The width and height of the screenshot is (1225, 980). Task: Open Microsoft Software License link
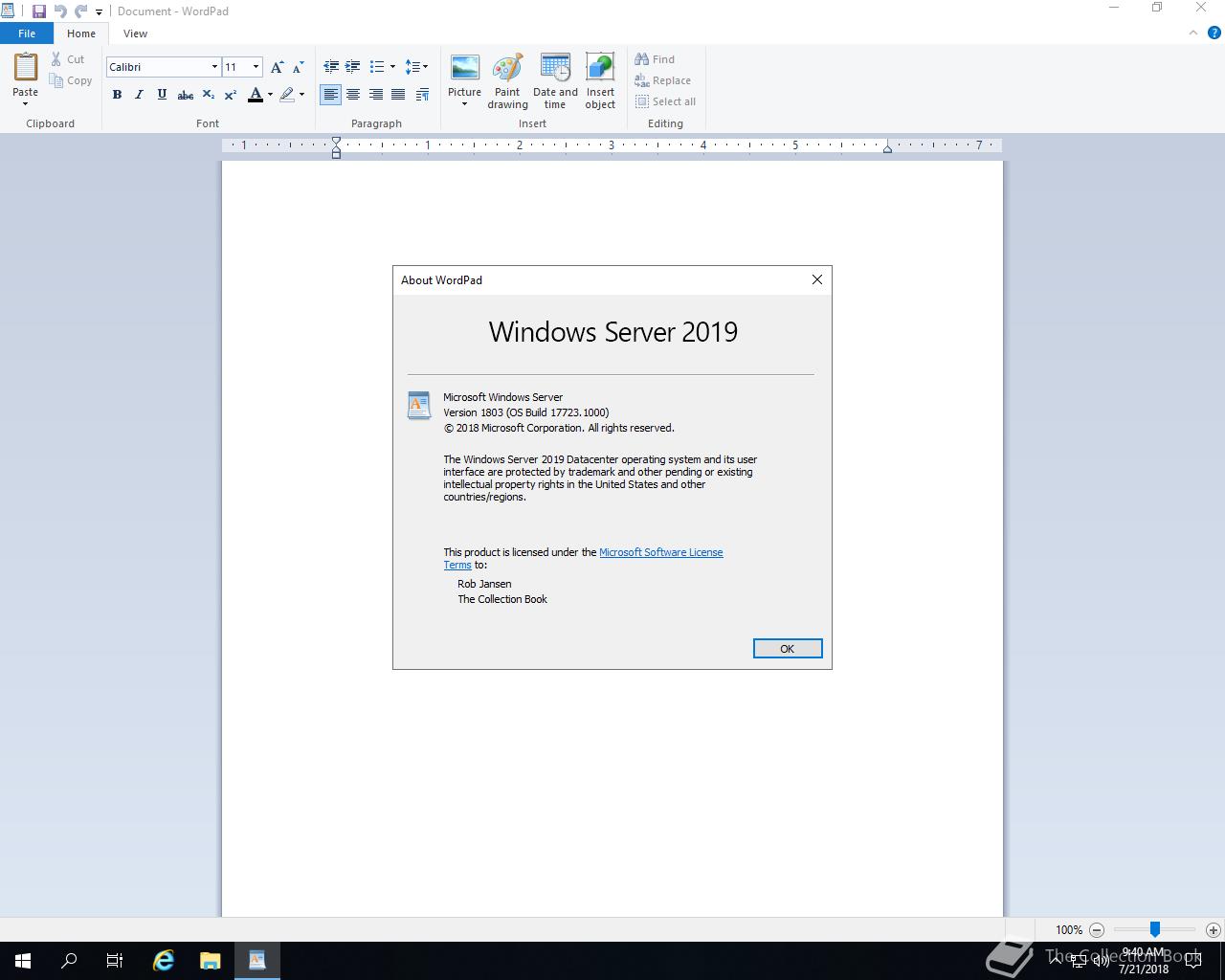coord(660,552)
